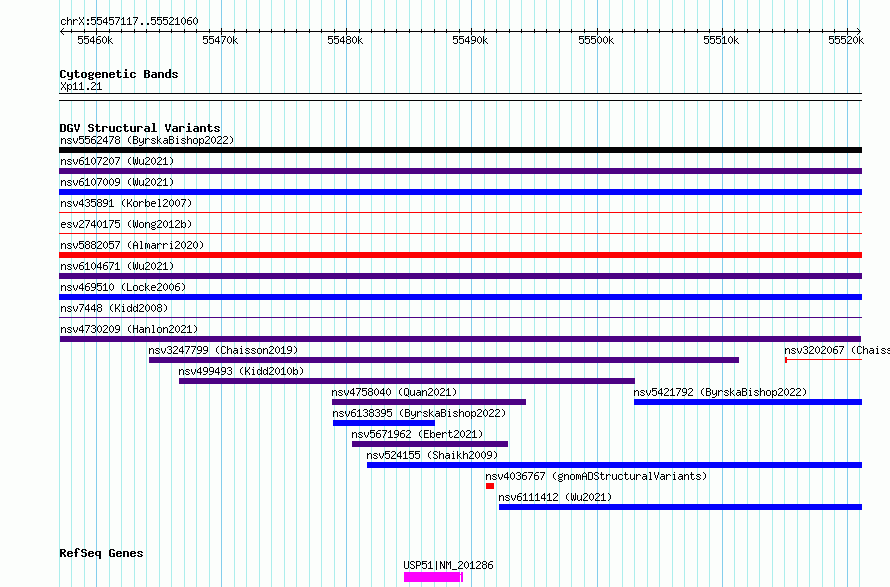Screen dimensions: 890x587
Task: Click the blue nsv469510 variant bar
Action: tap(460, 297)
